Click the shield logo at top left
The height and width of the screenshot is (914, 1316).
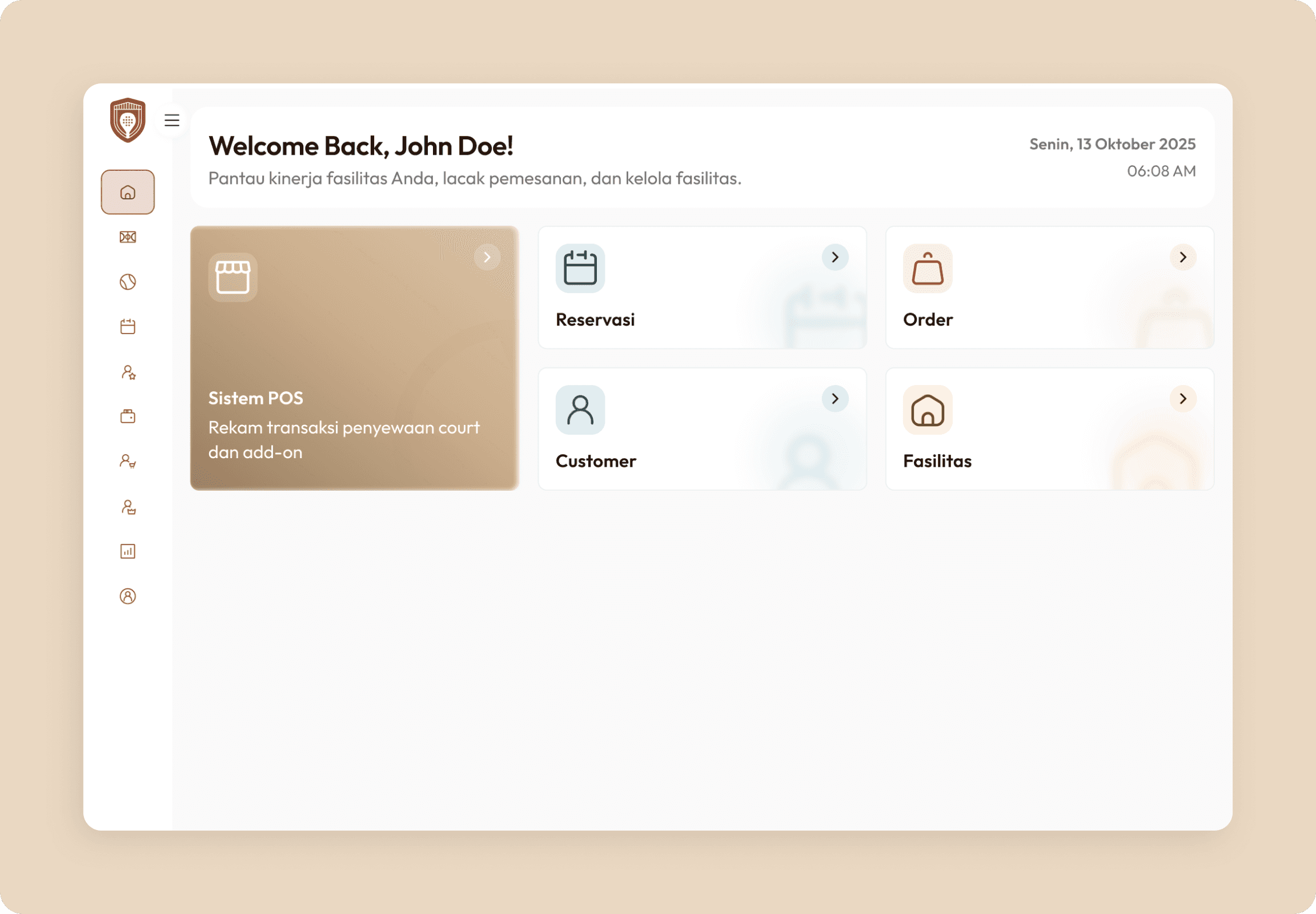[128, 120]
